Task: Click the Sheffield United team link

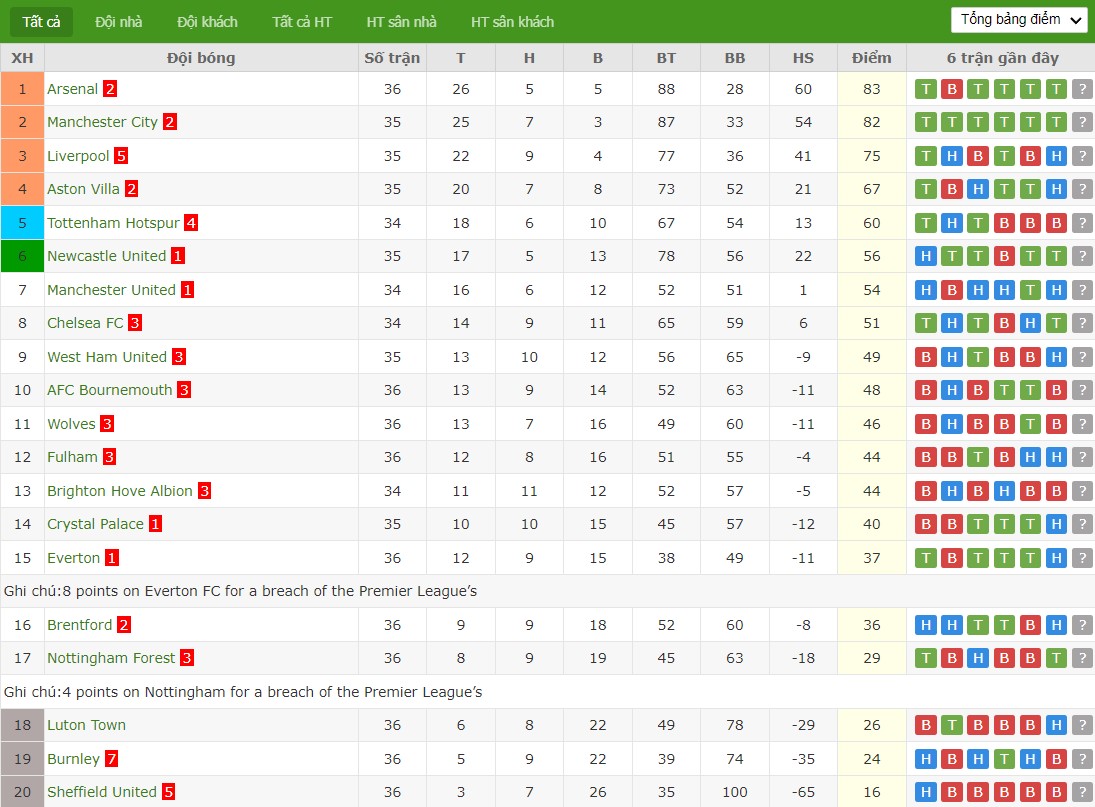Action: pyautogui.click(x=102, y=792)
